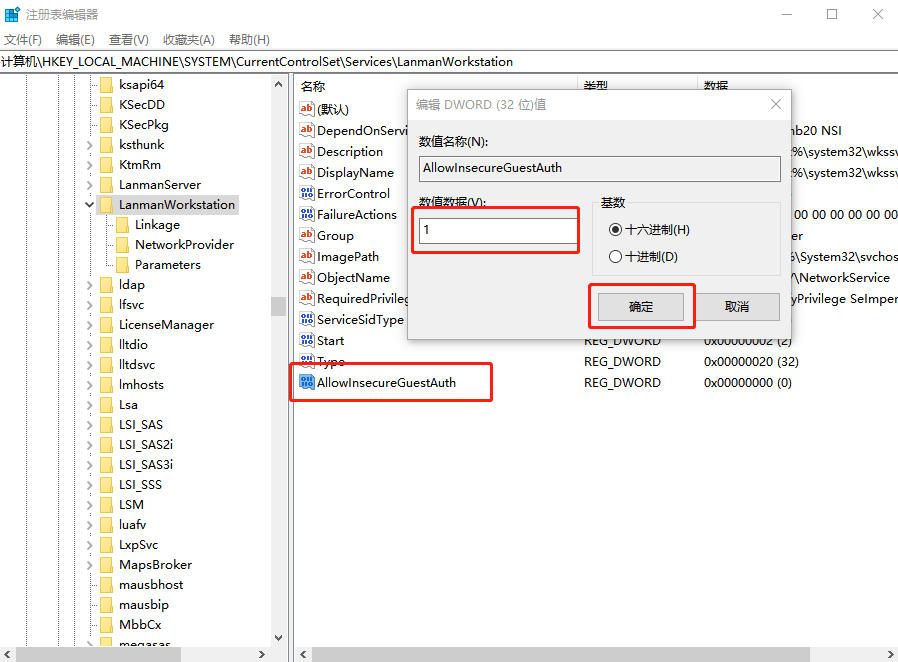Click the AllowInsecureGuestAuth DWORD icon

[307, 382]
